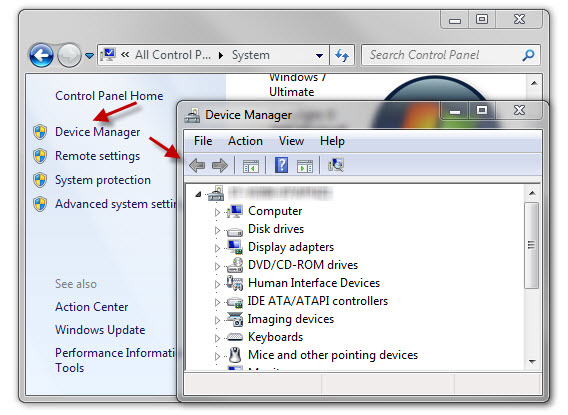
Task: Click the blue Back button in Control Panel
Action: pyautogui.click(x=41, y=55)
